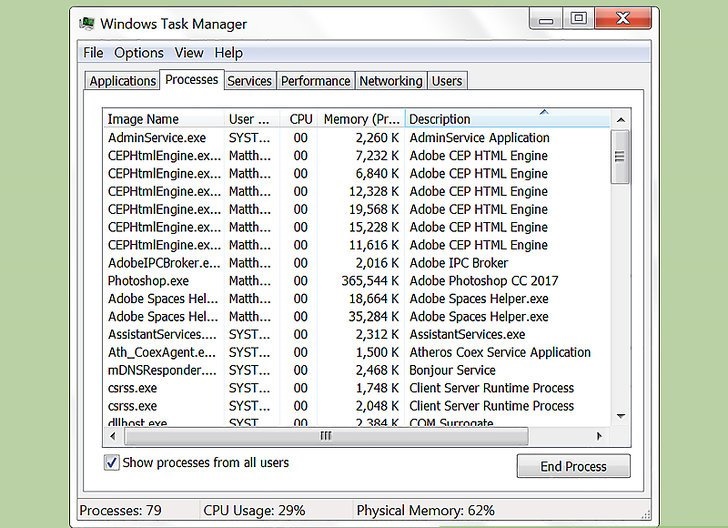
Task: Select CEPHtmlEngine process using 15,228 K
Action: [x=357, y=227]
